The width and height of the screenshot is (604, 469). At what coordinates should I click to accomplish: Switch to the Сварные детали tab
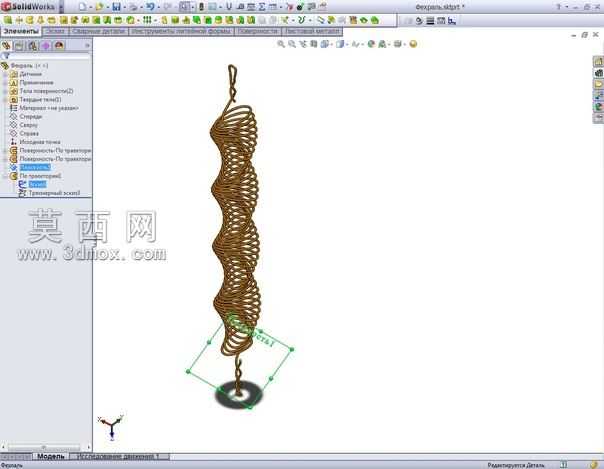point(99,31)
